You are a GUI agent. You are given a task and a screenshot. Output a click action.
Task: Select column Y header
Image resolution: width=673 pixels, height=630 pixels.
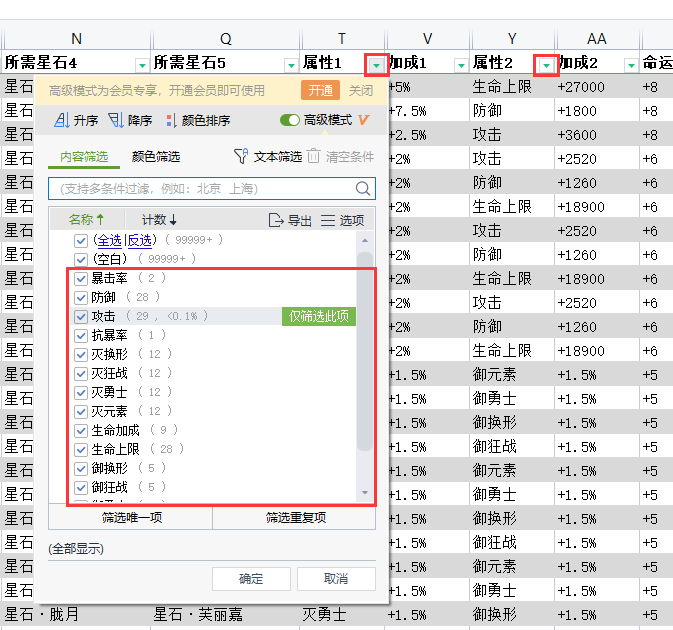[x=512, y=39]
